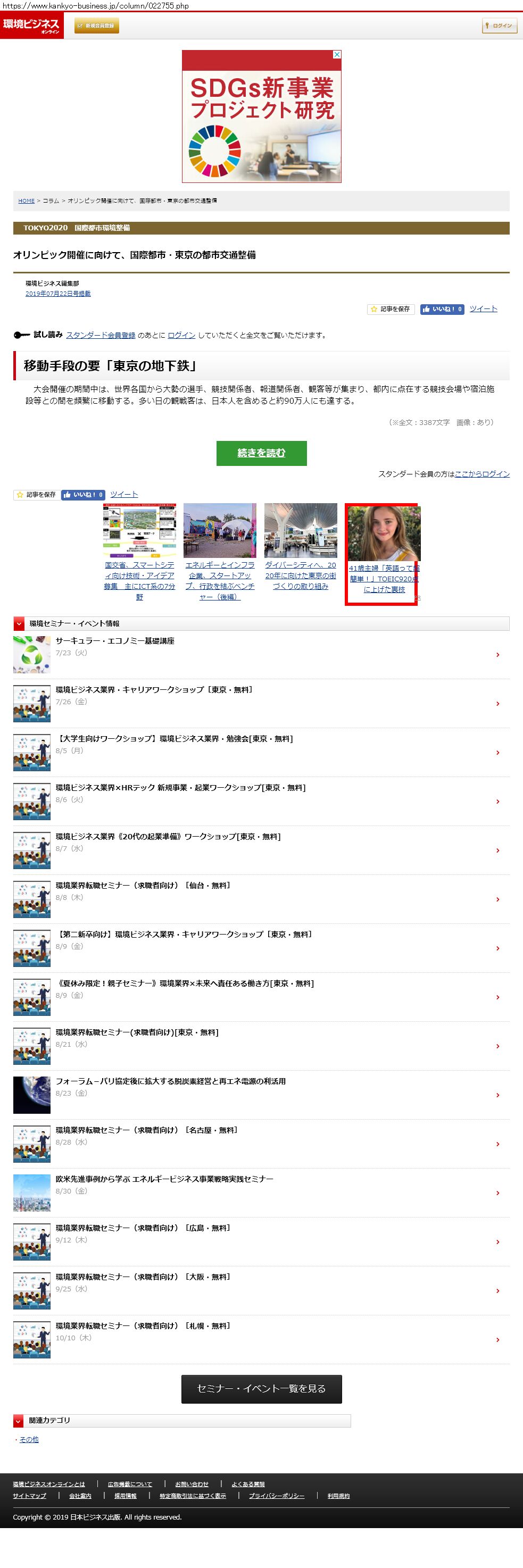The height and width of the screenshot is (1568, 523).
Task: Save article via bottom 記事を保存 star button
Action: tap(36, 495)
